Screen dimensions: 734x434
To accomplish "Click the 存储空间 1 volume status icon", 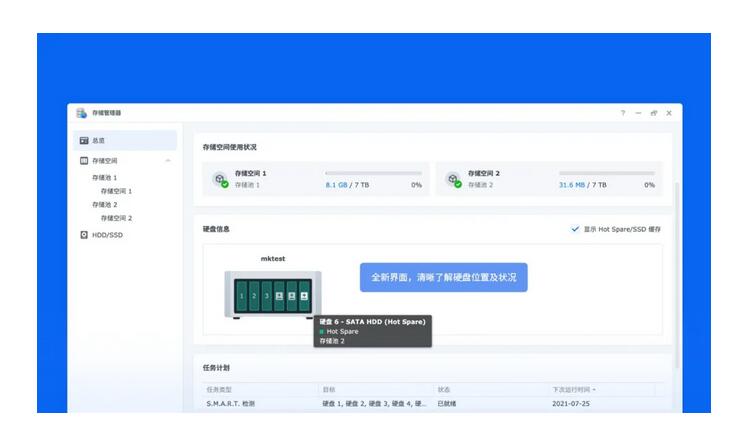I will click(218, 179).
